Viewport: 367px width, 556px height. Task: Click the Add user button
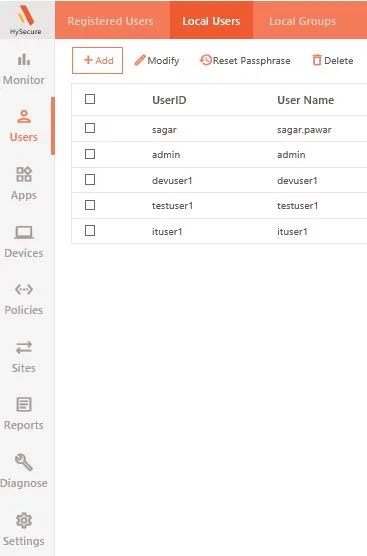[x=98, y=61]
